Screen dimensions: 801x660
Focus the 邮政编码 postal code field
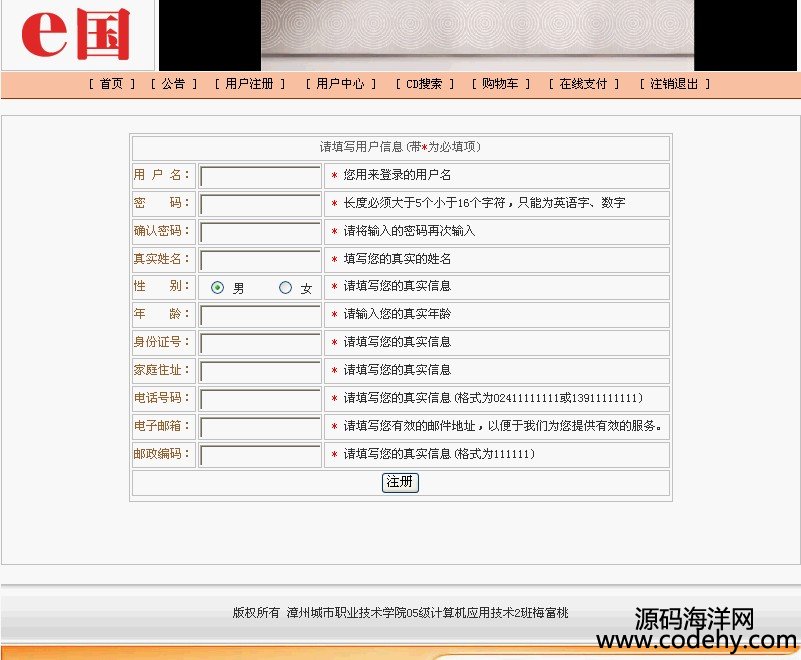tap(261, 455)
